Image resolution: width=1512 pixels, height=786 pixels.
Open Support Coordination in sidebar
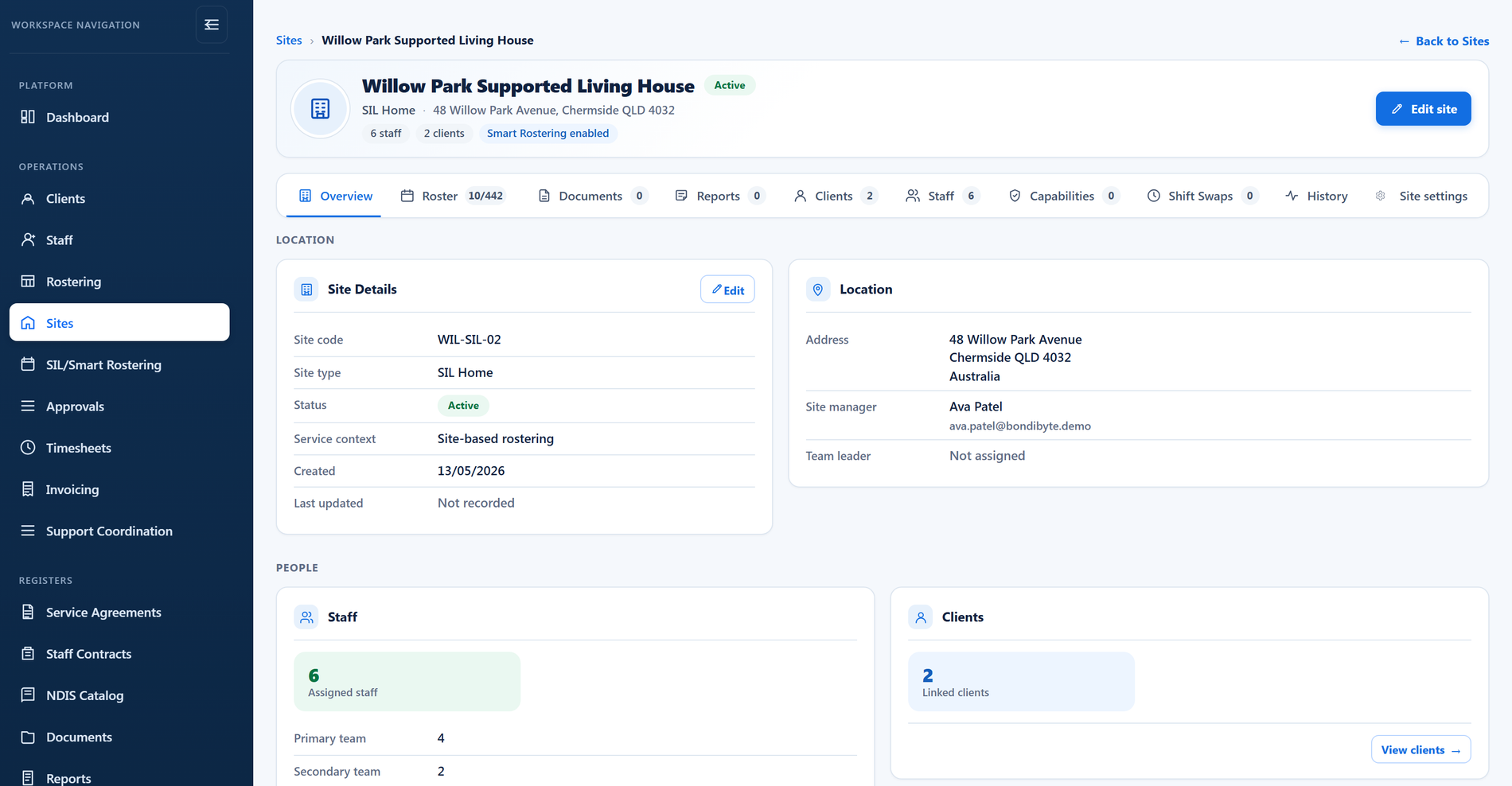119,531
